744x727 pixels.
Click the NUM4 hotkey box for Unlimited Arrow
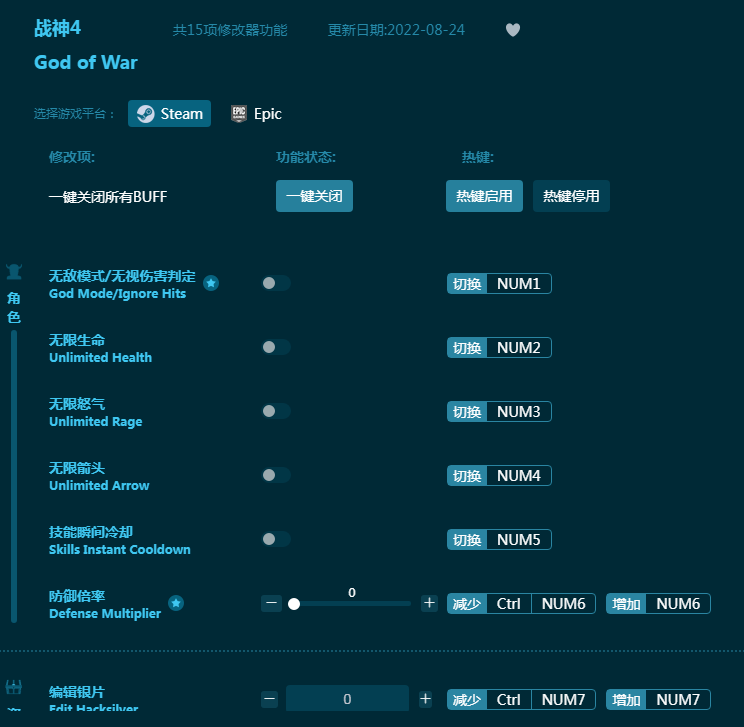[x=519, y=475]
